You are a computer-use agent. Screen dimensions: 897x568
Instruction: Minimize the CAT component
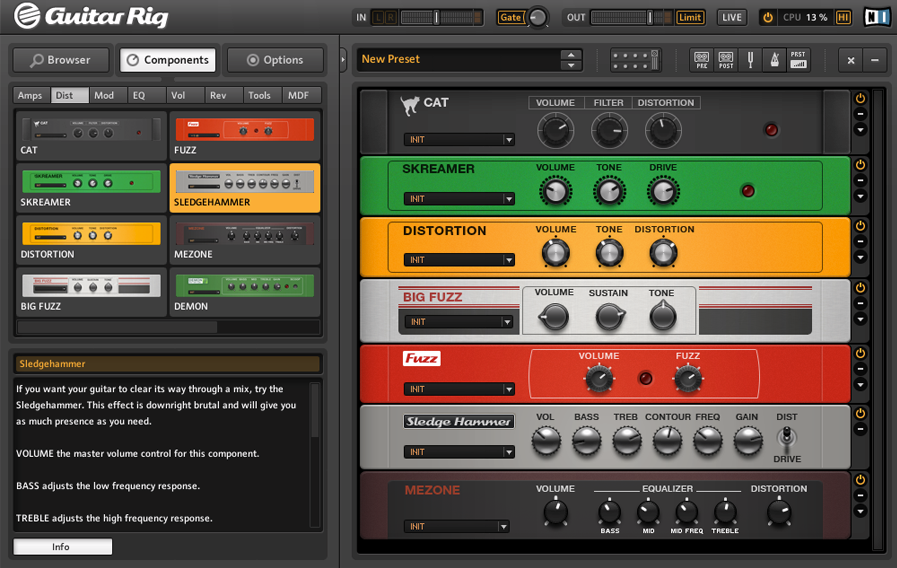pos(860,114)
